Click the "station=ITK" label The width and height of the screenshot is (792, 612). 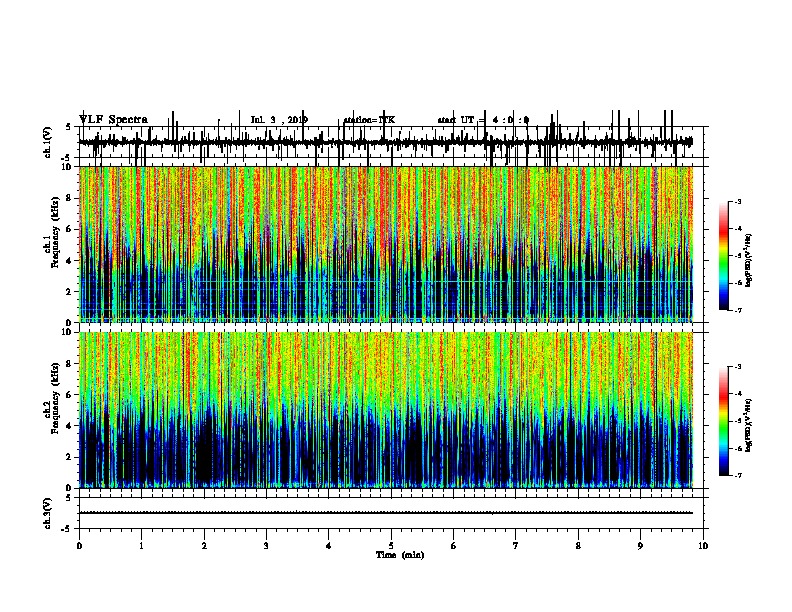tap(369, 120)
